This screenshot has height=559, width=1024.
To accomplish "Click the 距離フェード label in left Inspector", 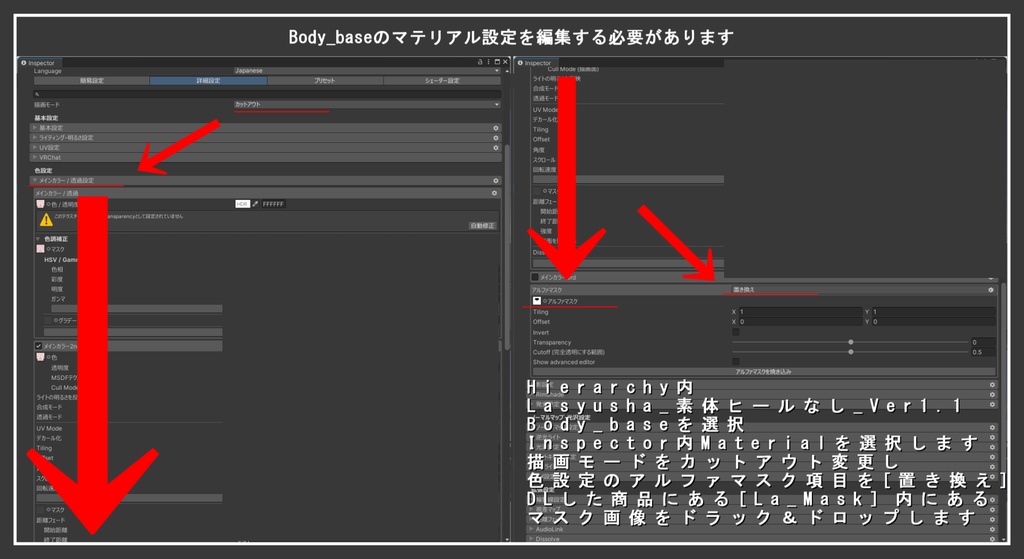I will (x=51, y=520).
